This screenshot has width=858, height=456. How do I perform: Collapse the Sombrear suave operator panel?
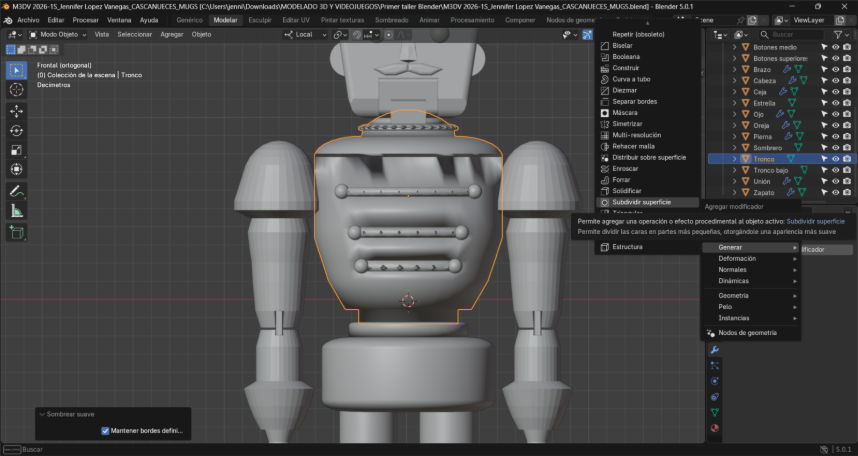coord(42,413)
